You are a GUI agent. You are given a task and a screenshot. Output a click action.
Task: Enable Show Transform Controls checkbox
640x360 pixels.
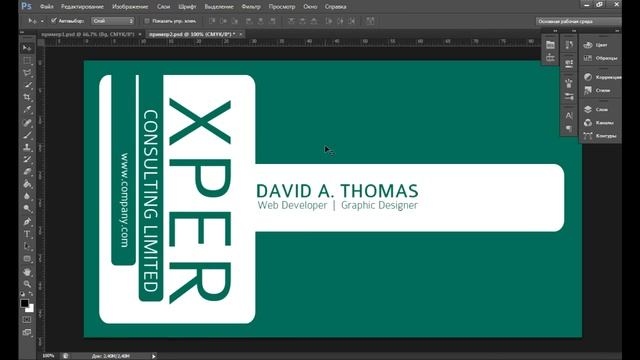point(147,21)
